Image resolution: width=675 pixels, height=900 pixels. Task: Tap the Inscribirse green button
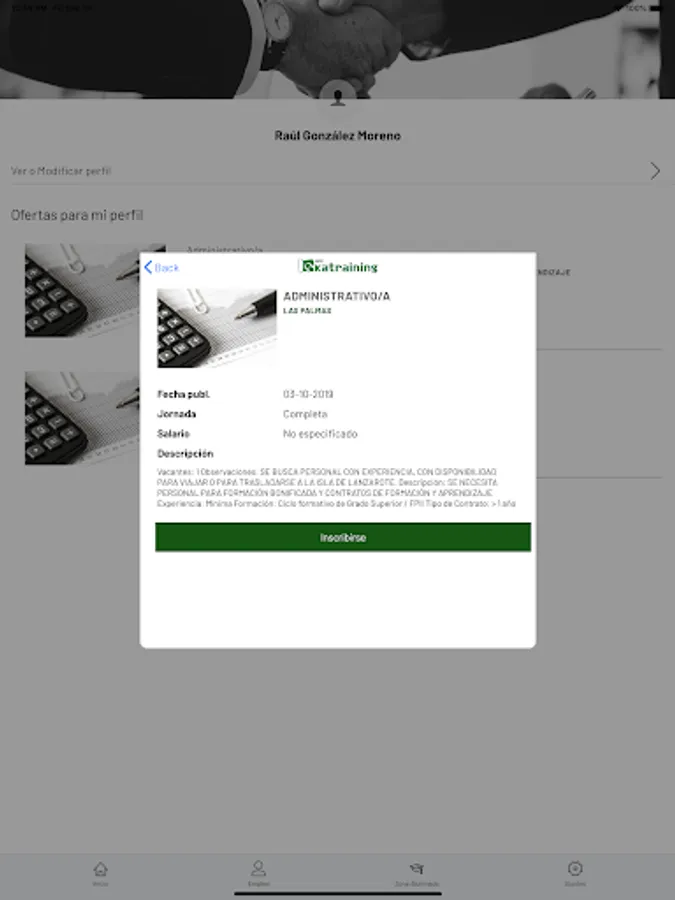click(343, 537)
